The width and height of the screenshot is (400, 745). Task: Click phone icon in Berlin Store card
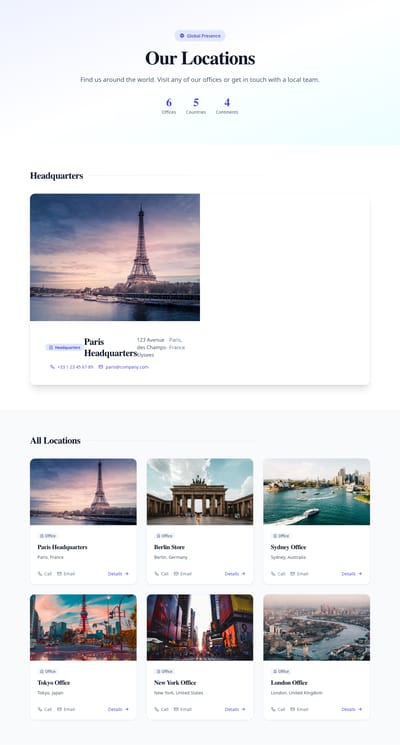tap(157, 573)
